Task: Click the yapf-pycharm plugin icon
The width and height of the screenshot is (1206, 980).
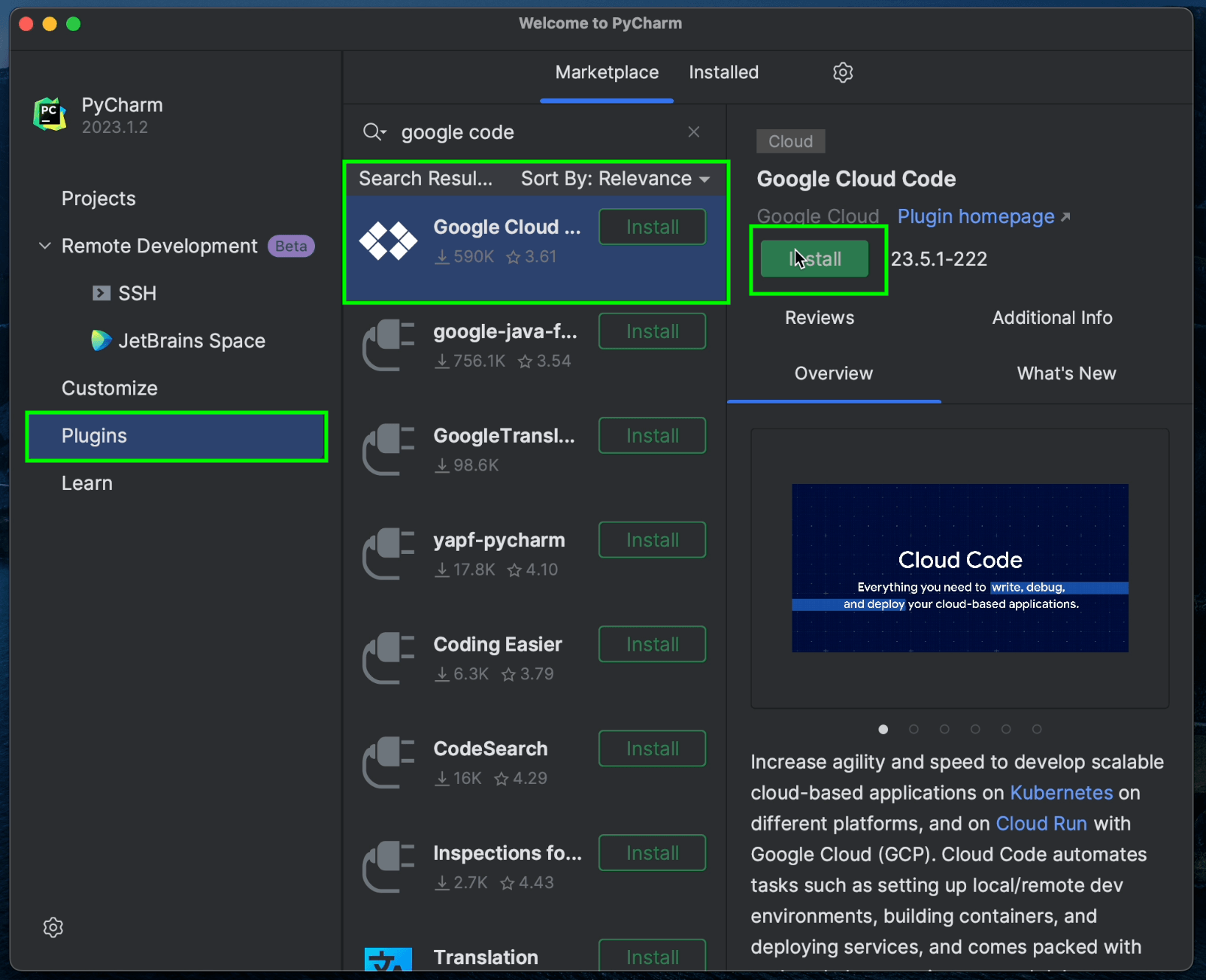Action: [x=388, y=554]
